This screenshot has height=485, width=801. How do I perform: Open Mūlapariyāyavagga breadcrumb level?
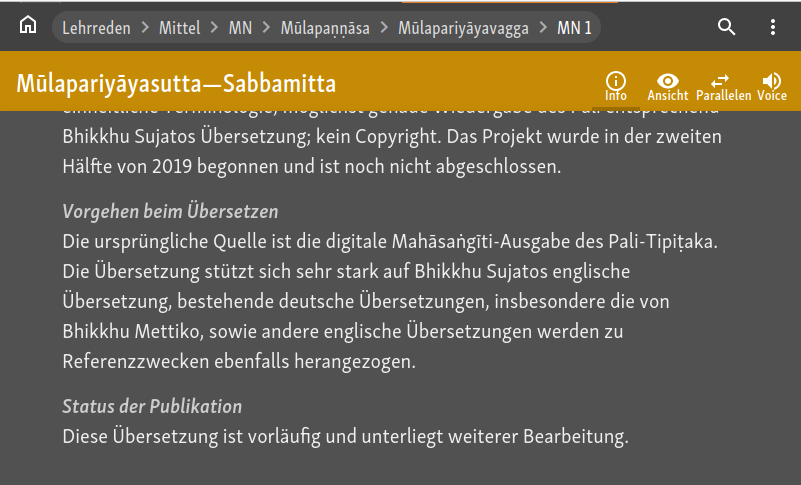pyautogui.click(x=463, y=28)
